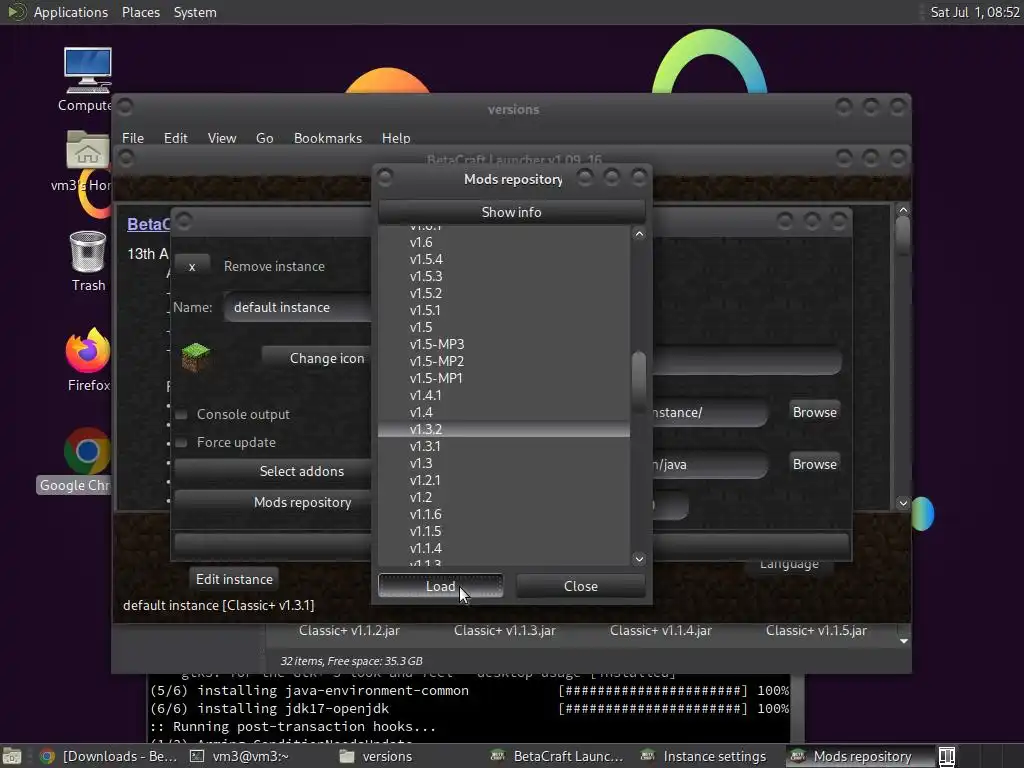Click the Select addons button
The height and width of the screenshot is (768, 1024).
click(x=273, y=471)
